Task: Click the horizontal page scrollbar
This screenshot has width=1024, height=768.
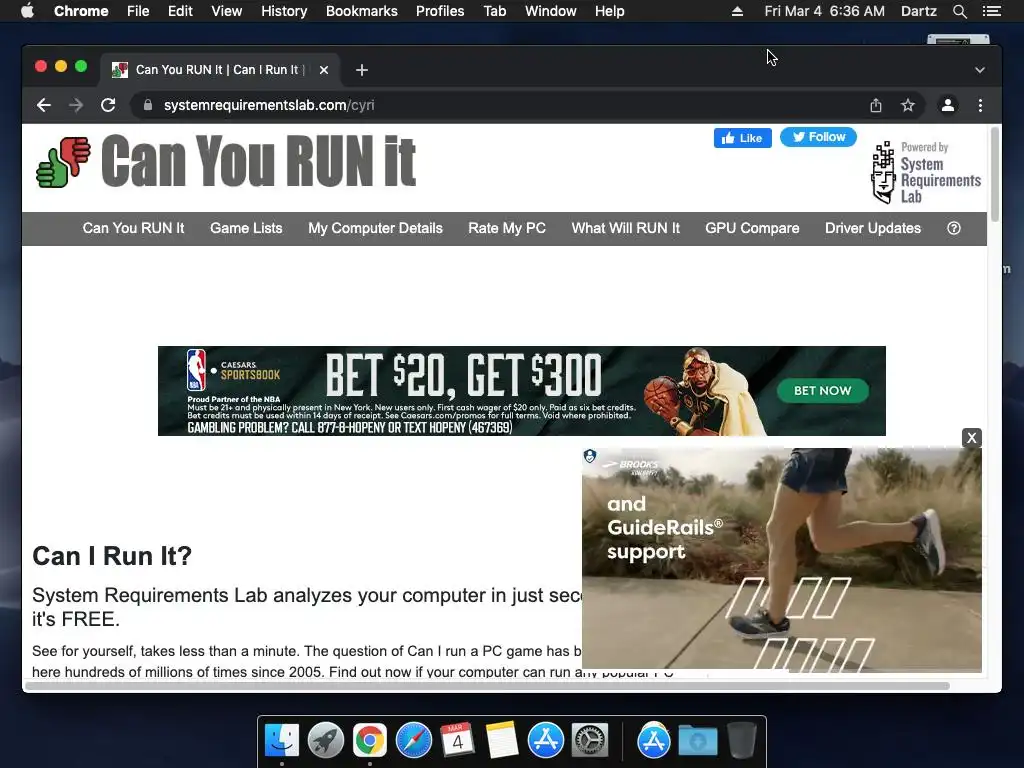Action: [x=487, y=686]
